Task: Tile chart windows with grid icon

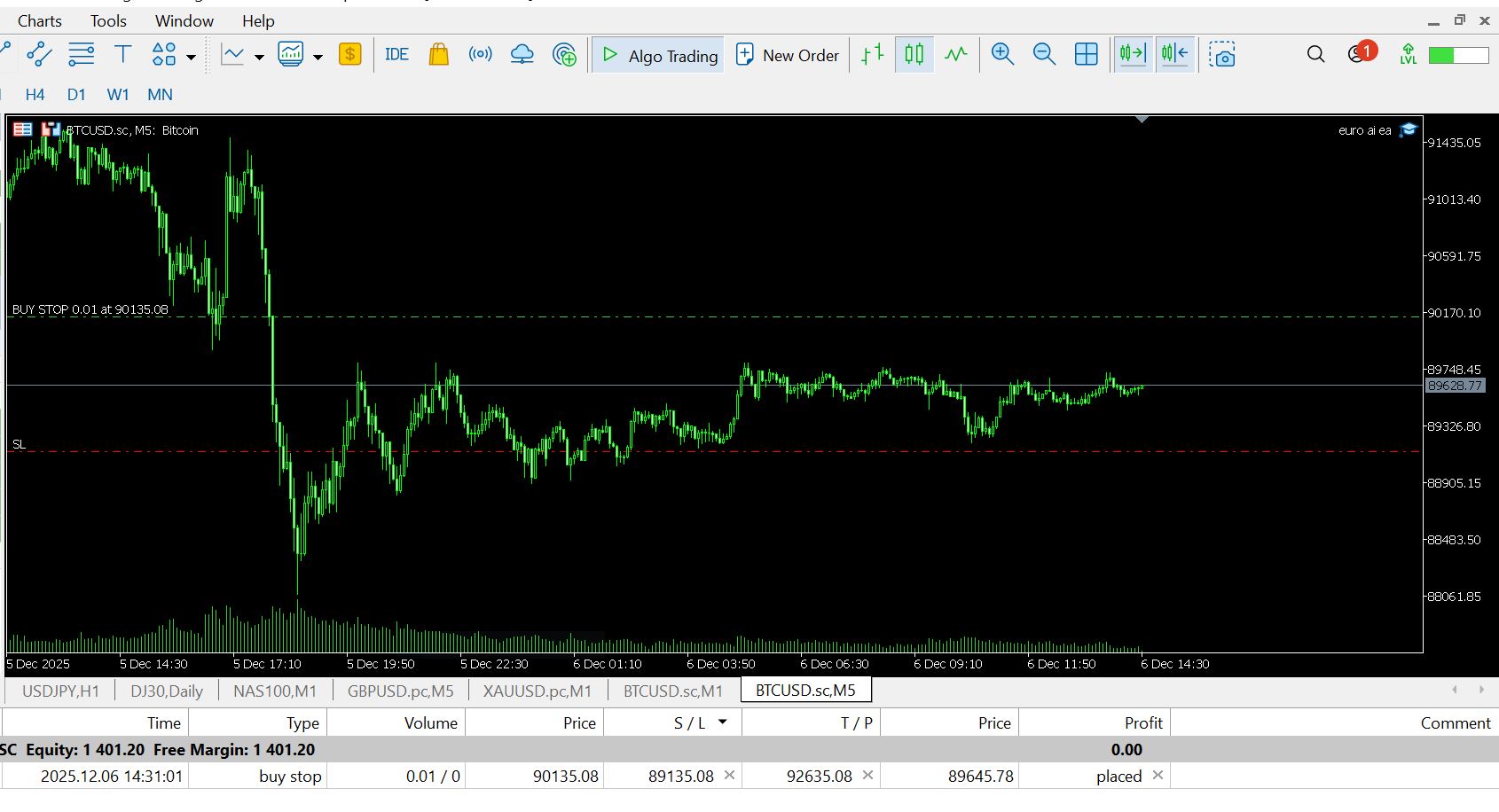Action: coord(1086,55)
